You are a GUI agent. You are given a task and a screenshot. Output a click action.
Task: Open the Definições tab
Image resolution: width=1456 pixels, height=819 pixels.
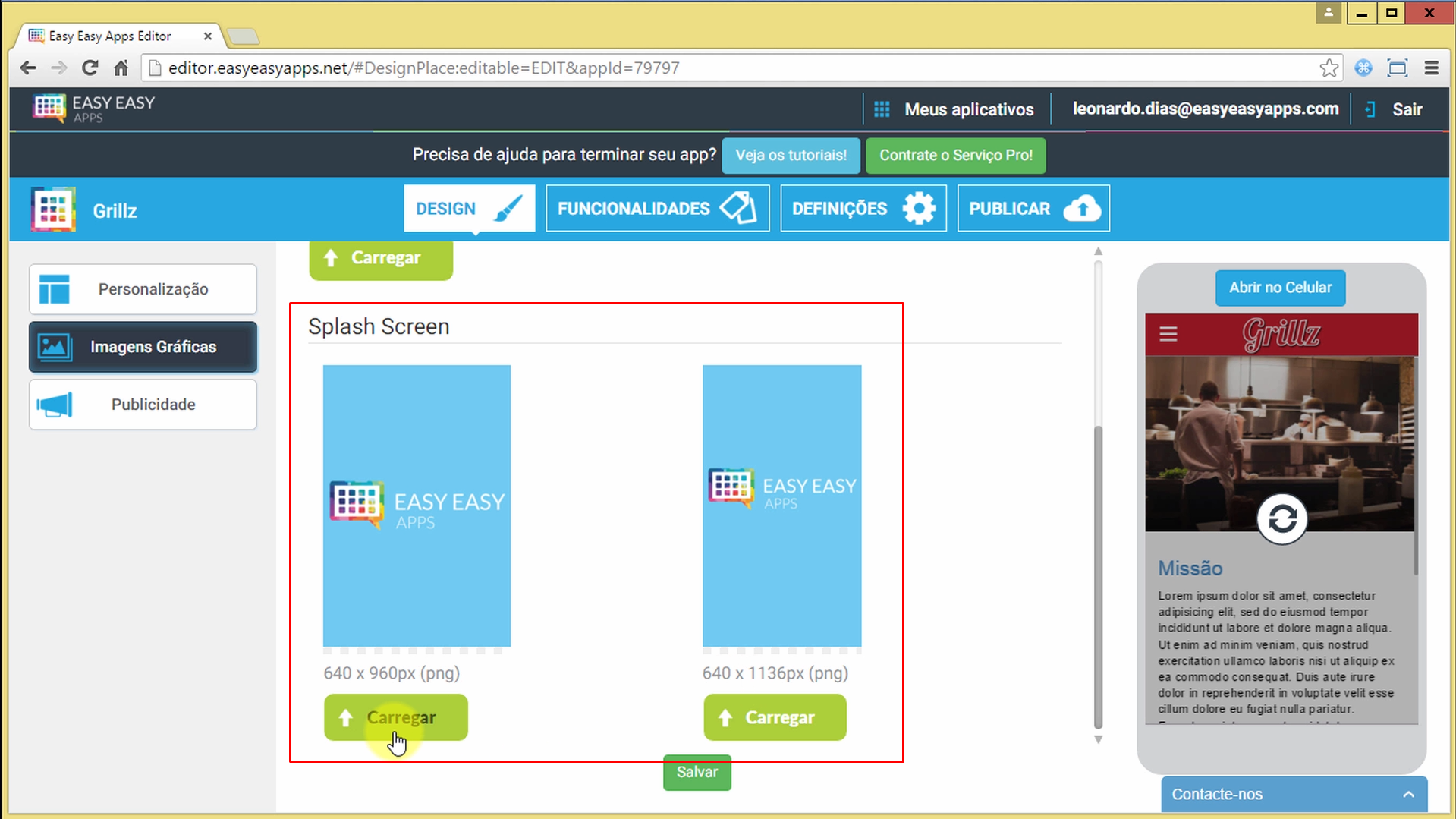pyautogui.click(x=863, y=209)
